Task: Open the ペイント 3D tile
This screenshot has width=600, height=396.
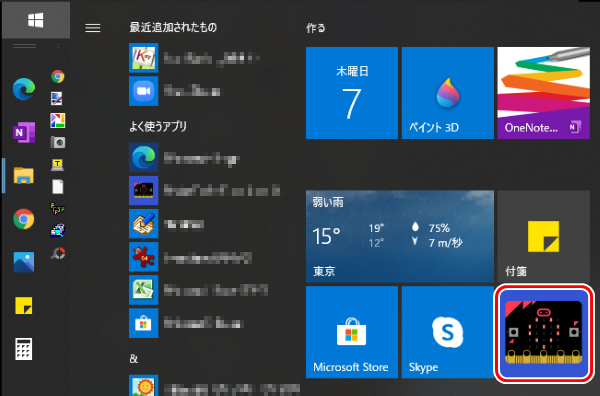Action: point(448,93)
